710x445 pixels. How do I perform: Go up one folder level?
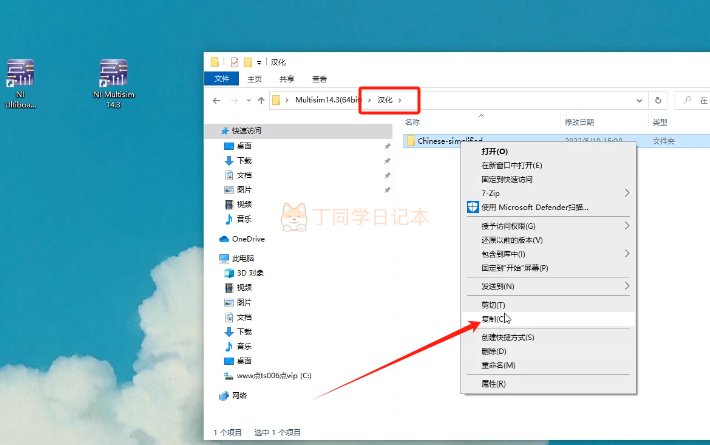(261, 100)
